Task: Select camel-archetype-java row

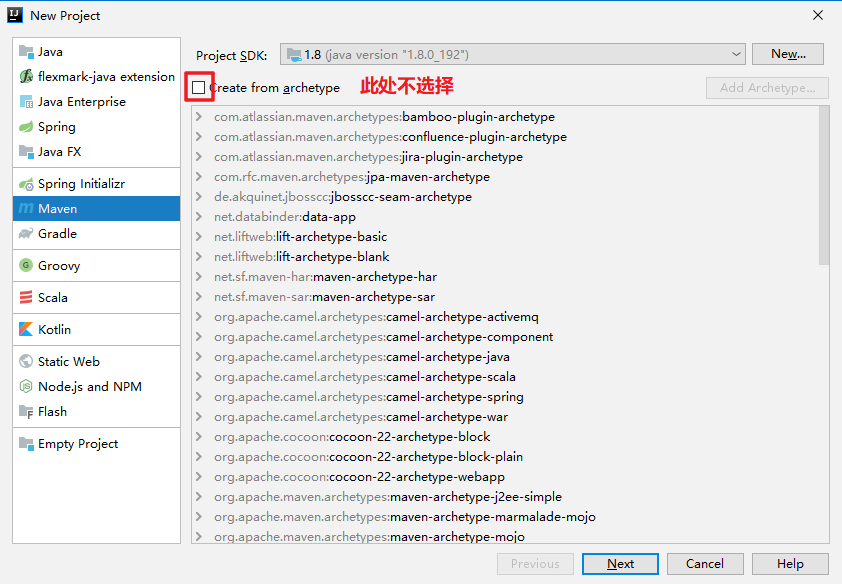Action: pos(505,356)
